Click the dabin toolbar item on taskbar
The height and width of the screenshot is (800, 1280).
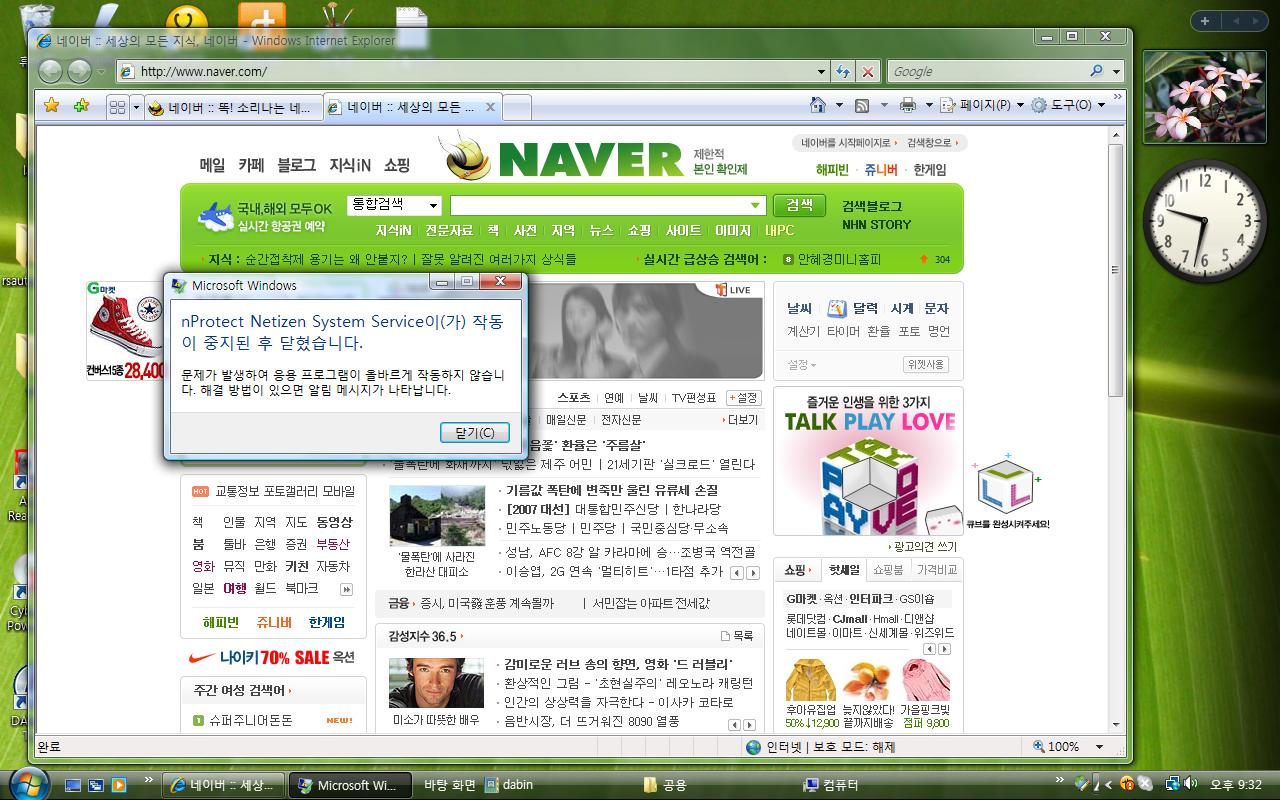(509, 785)
